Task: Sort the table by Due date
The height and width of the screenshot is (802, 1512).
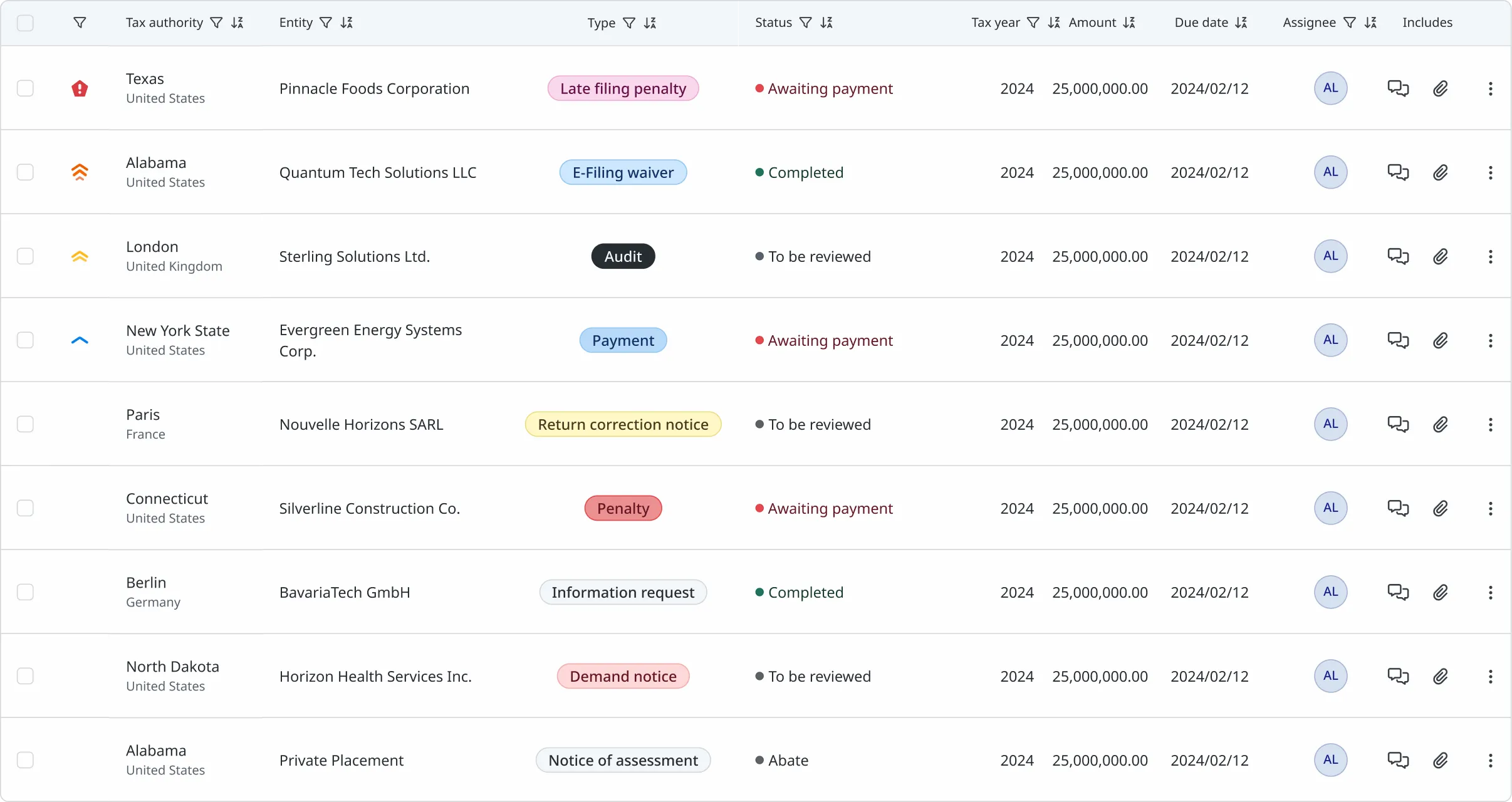Action: [1241, 23]
